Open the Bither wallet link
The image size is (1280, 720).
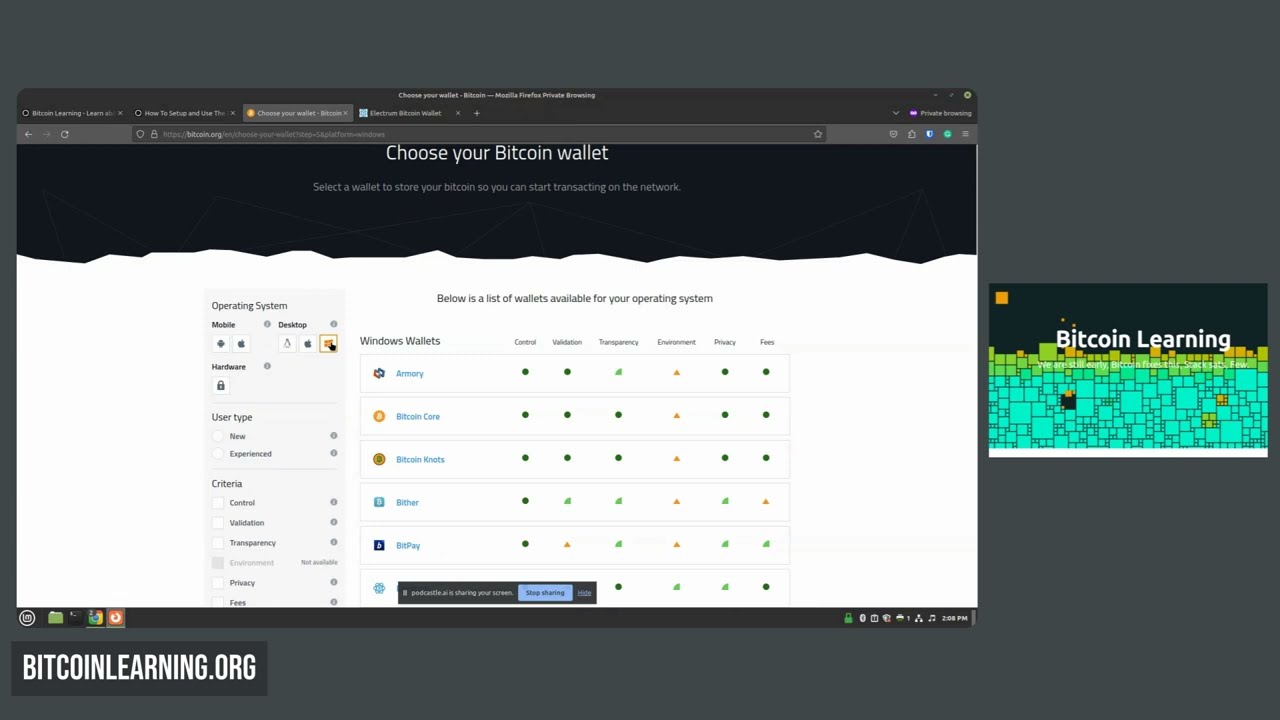pyautogui.click(x=407, y=502)
